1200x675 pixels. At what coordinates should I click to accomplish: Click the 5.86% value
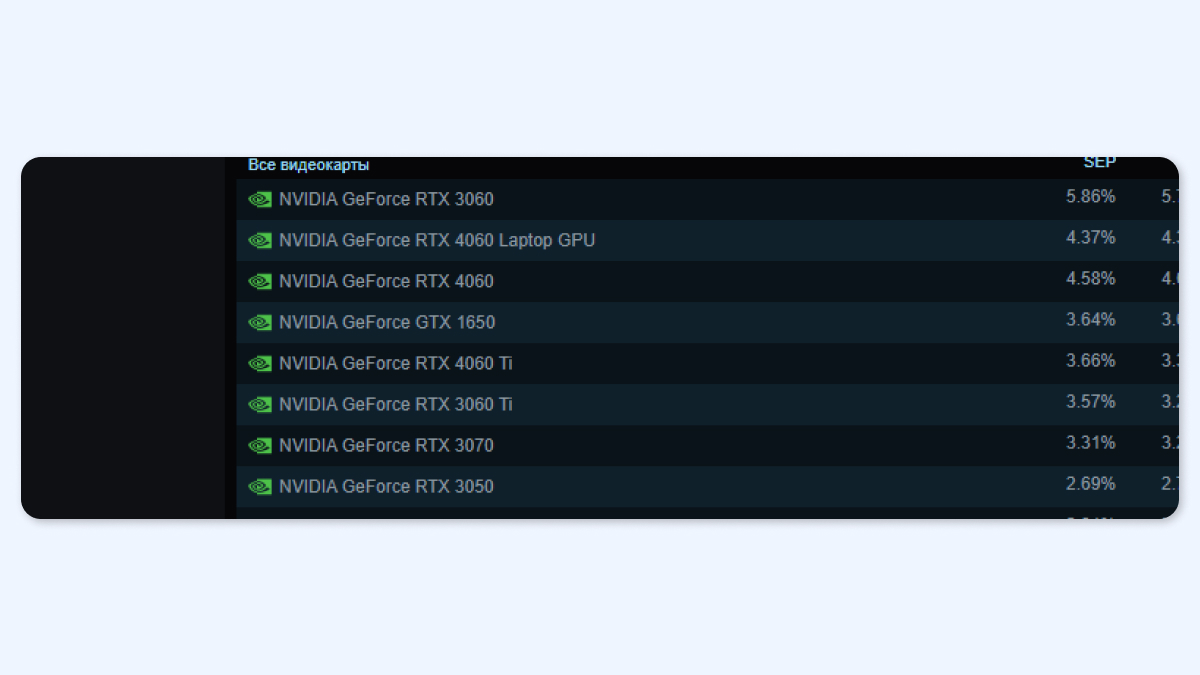pos(1091,196)
